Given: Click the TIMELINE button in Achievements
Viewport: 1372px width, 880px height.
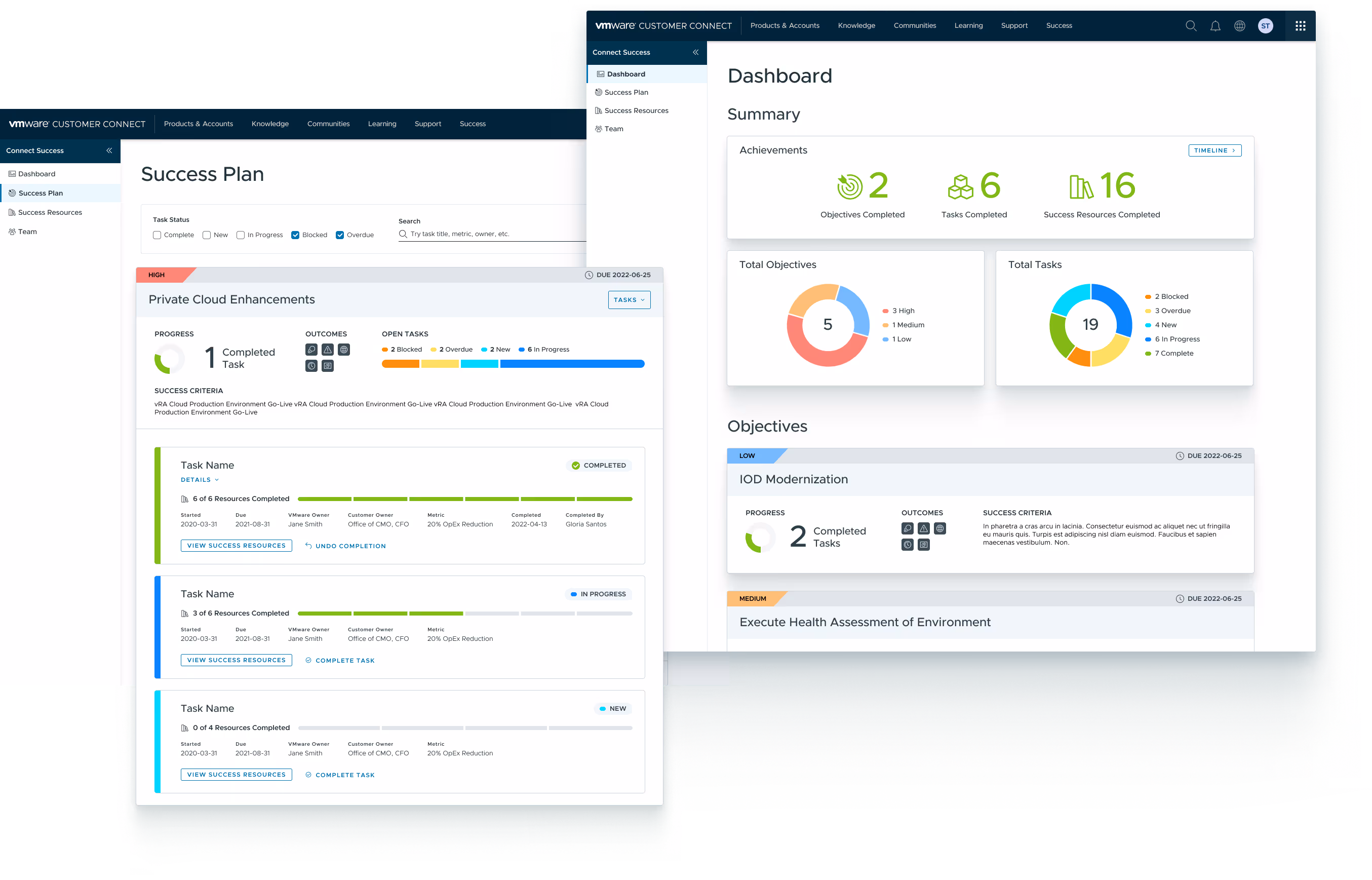Looking at the screenshot, I should [1214, 150].
